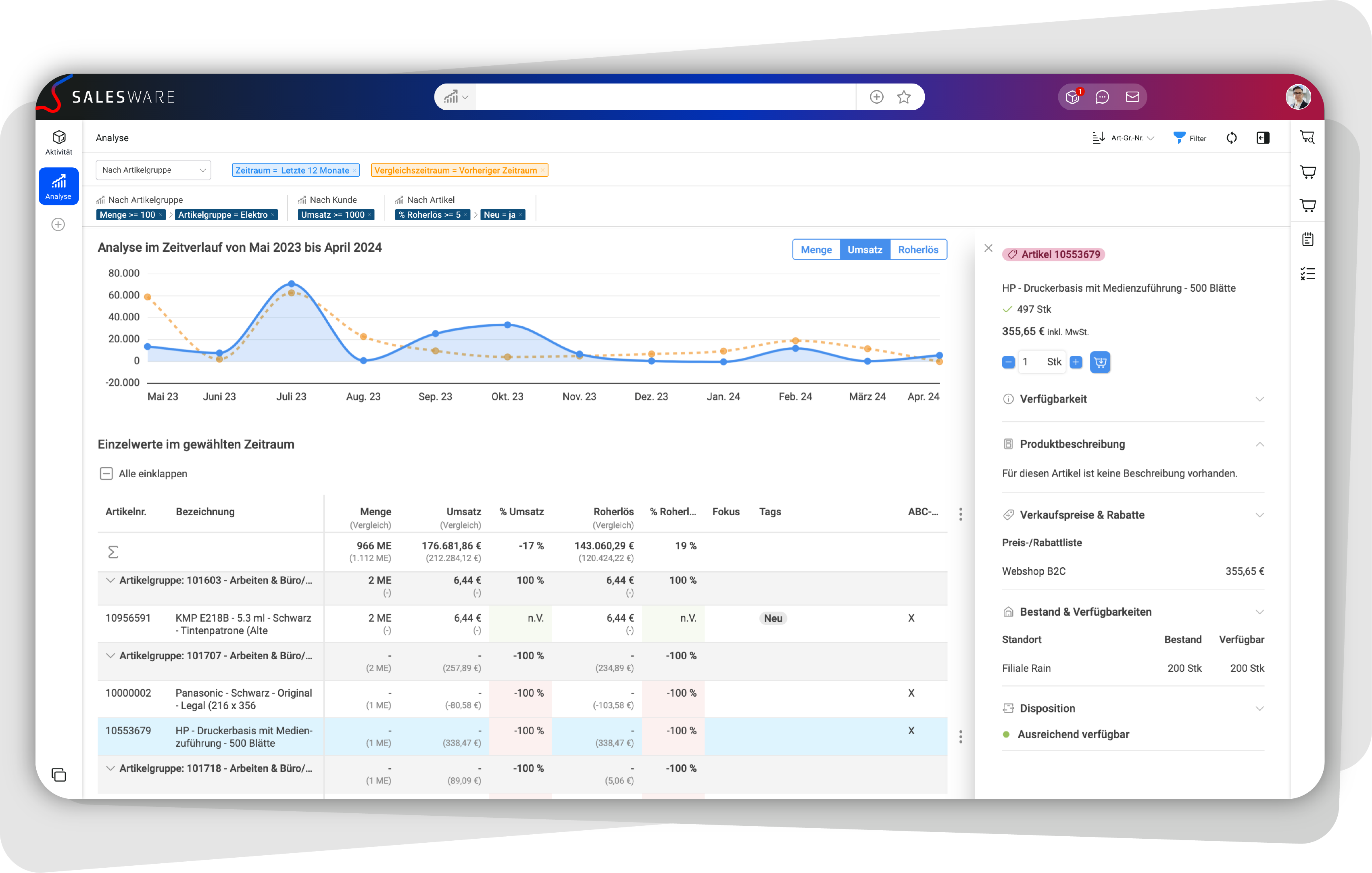
Task: Click the refresh icon in the toolbar
Action: pyautogui.click(x=1231, y=138)
